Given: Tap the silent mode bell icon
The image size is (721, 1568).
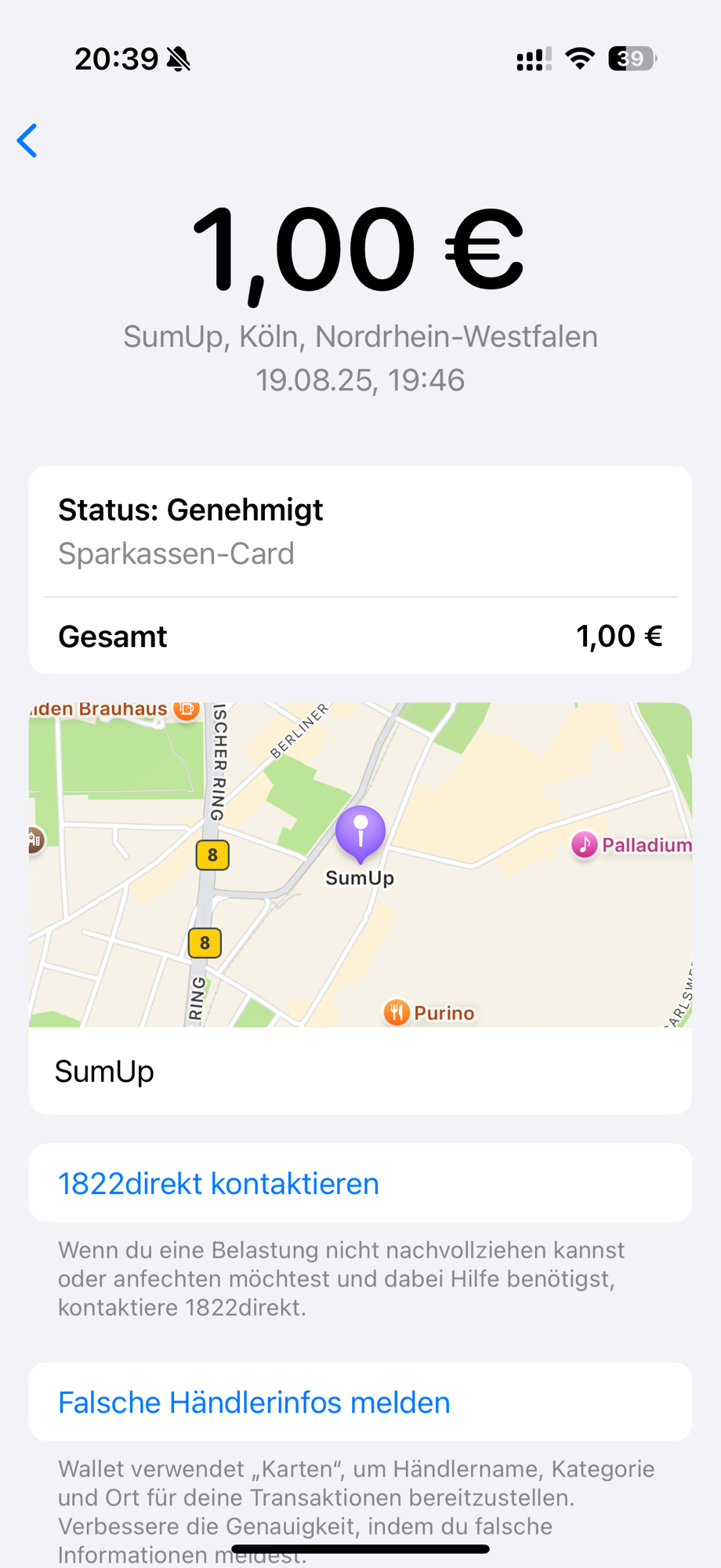Looking at the screenshot, I should (x=179, y=59).
